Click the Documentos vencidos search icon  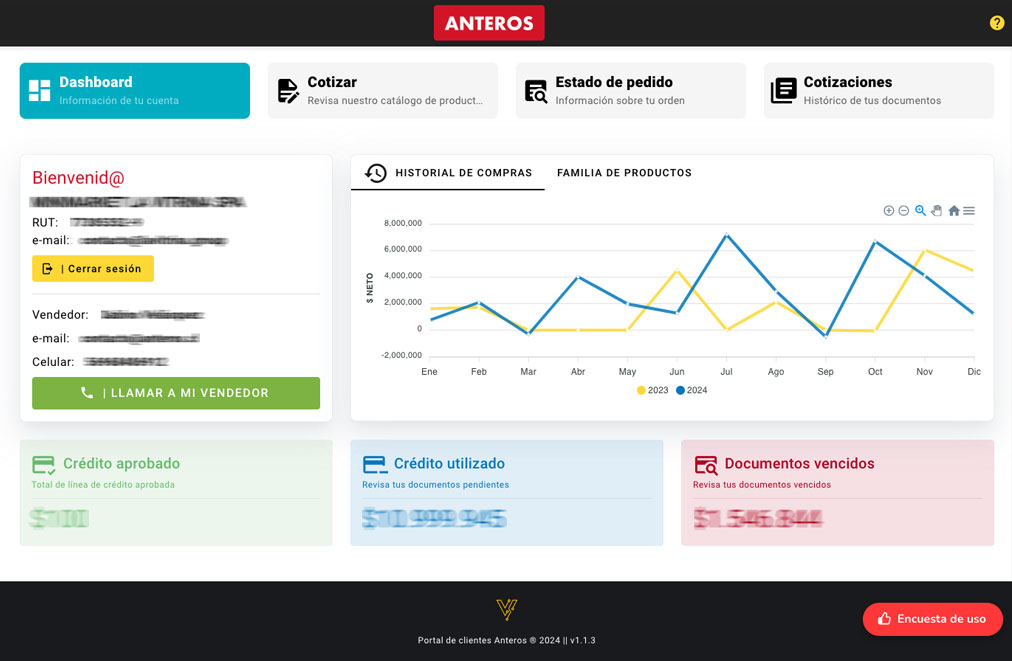coord(705,465)
